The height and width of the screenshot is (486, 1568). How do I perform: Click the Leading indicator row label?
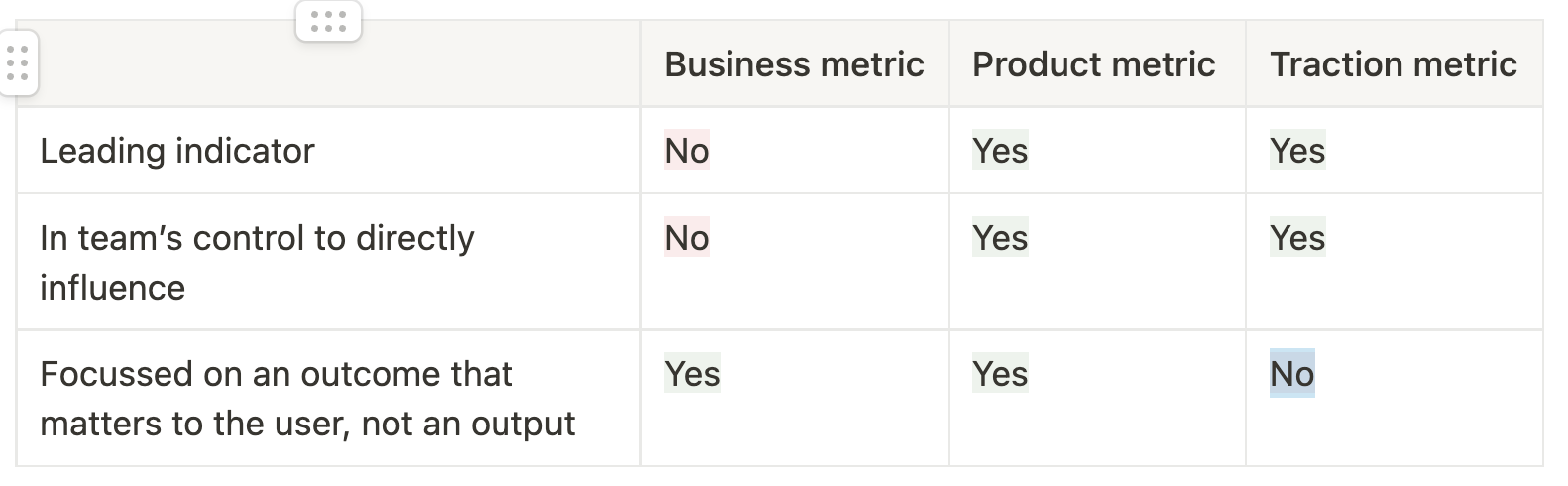(x=177, y=151)
